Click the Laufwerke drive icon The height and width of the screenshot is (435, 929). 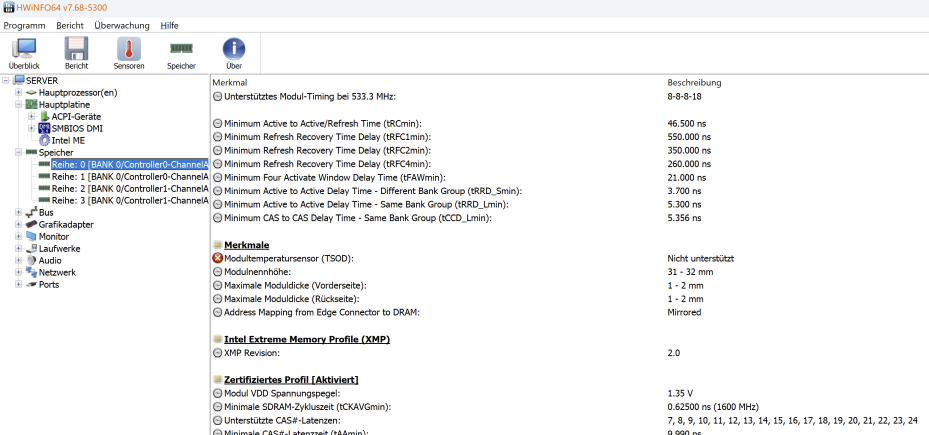(32, 248)
